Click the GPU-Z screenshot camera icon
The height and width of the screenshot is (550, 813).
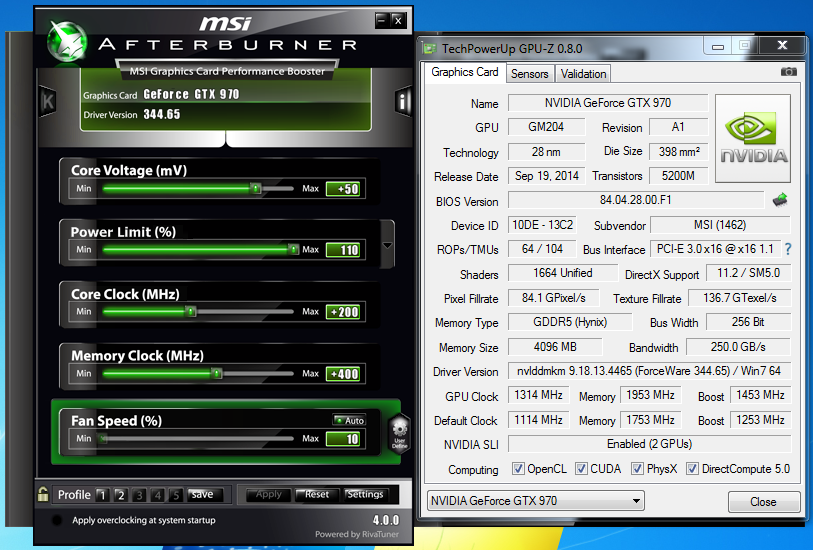(x=789, y=72)
